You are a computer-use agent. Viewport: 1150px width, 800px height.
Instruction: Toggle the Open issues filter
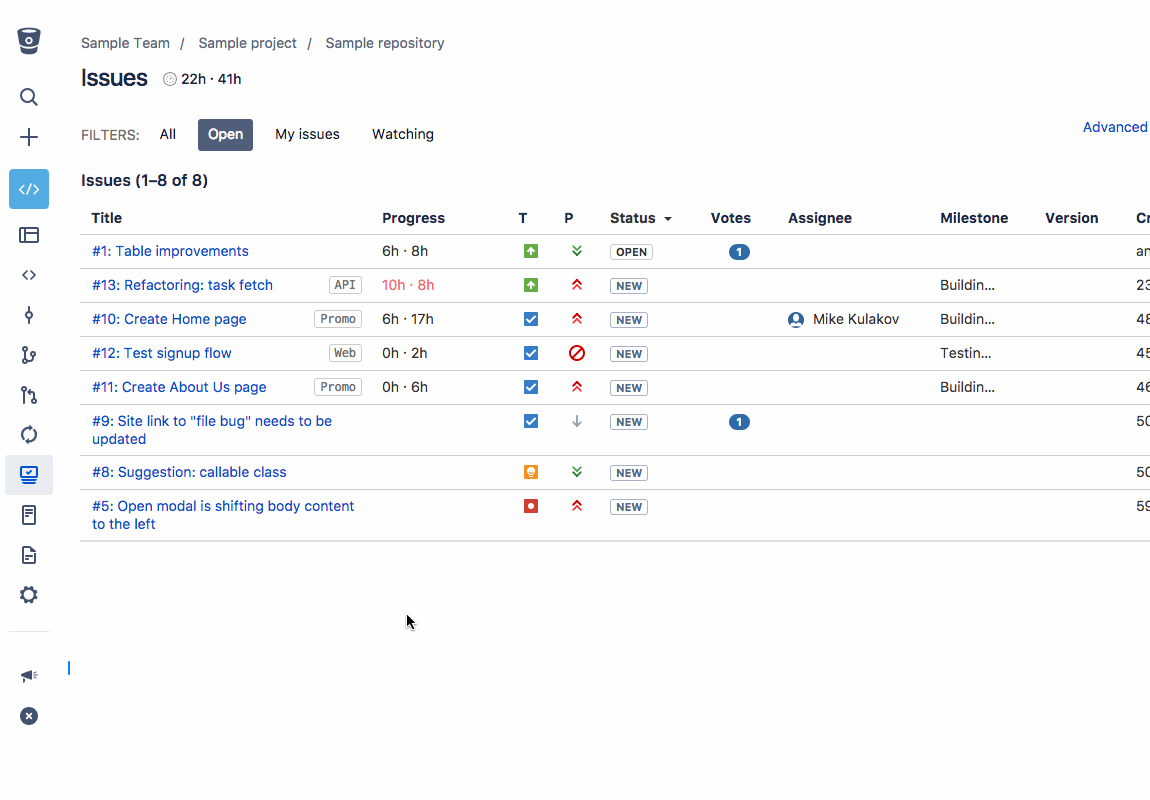225,134
